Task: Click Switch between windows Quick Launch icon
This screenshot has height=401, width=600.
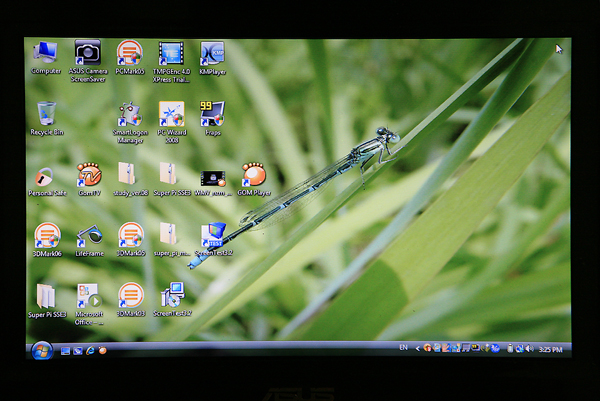Action: point(78,351)
